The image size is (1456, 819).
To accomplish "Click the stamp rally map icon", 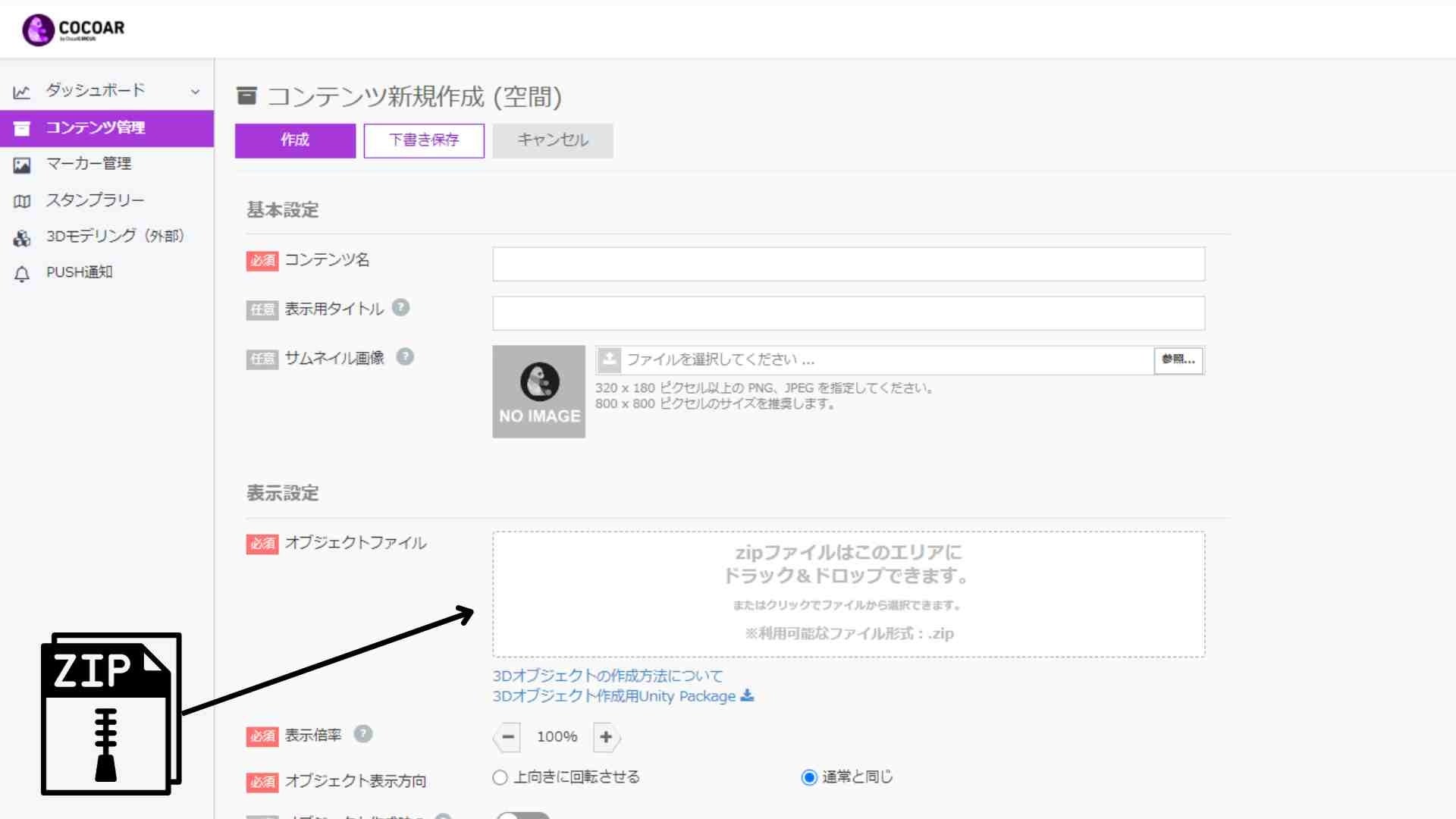I will click(x=22, y=201).
